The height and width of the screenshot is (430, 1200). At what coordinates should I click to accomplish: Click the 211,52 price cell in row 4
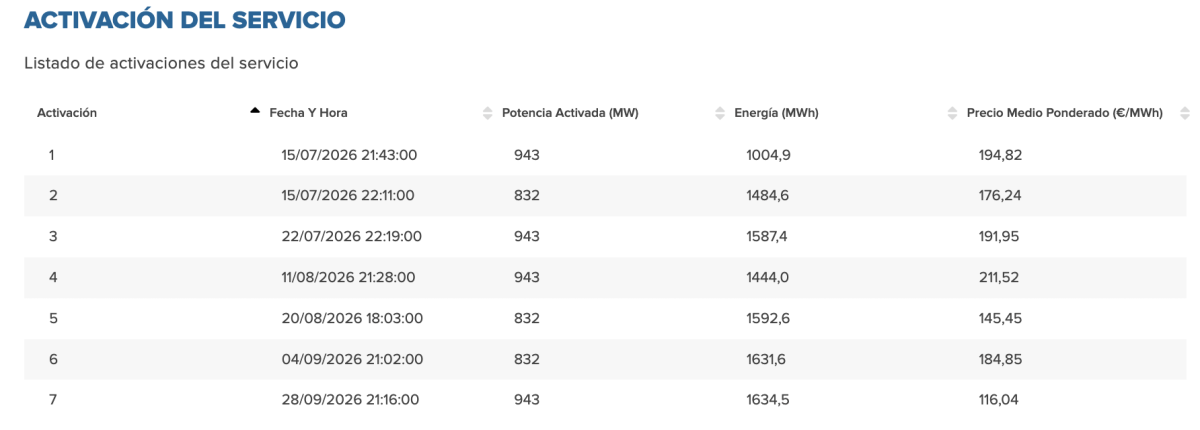[x=1000, y=278]
